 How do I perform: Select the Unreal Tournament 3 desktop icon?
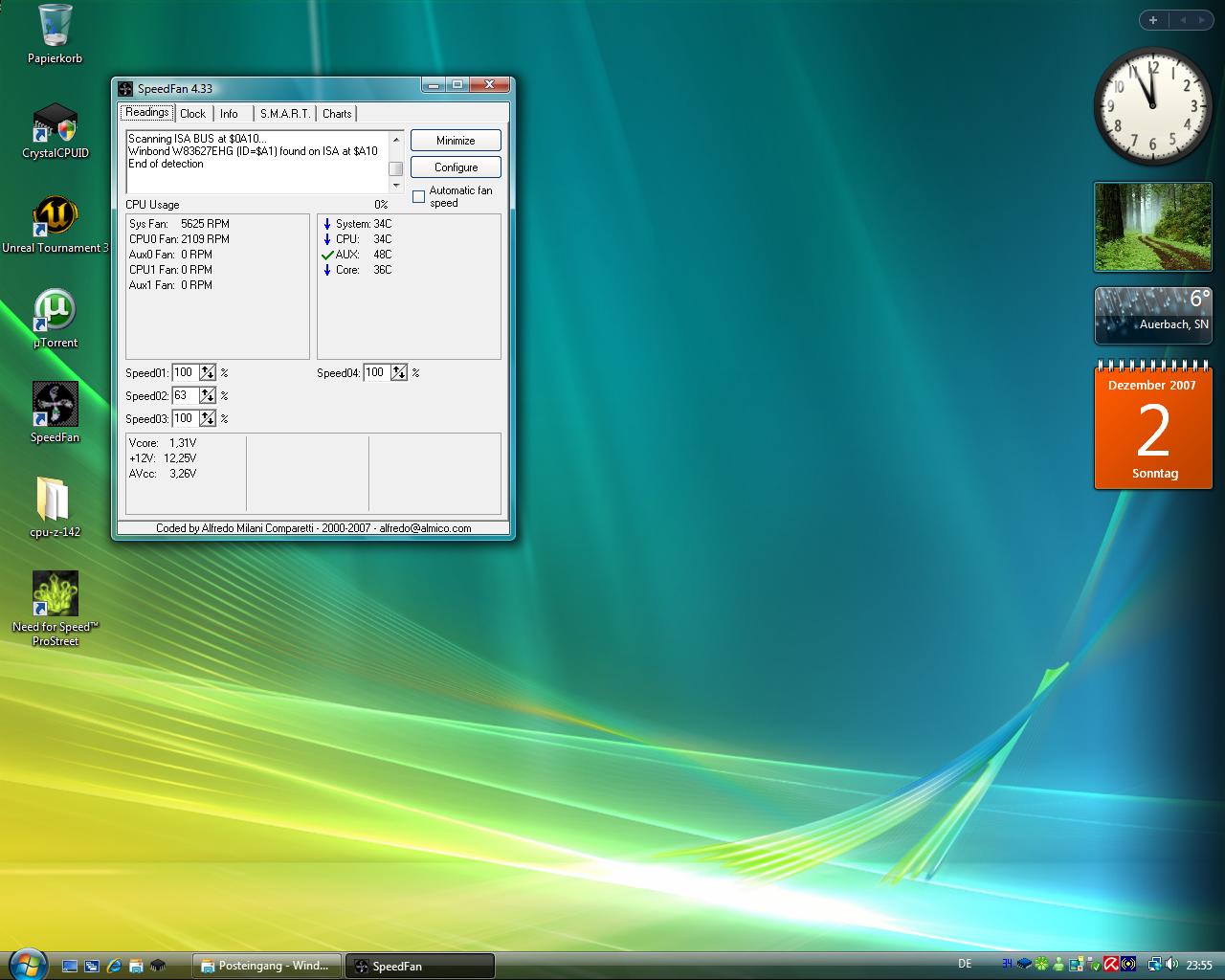(55, 226)
